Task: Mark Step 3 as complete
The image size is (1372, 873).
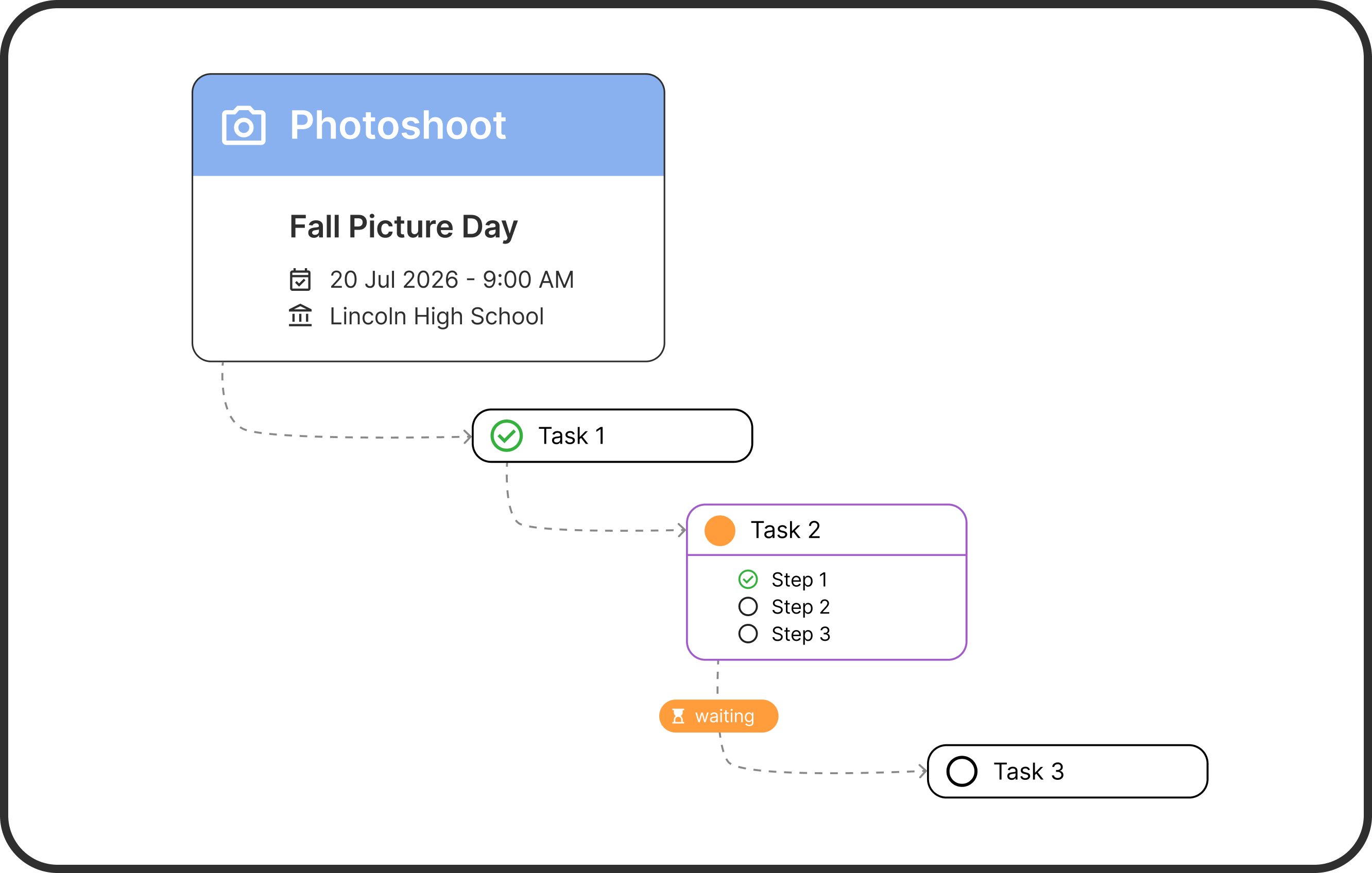Action: [747, 633]
